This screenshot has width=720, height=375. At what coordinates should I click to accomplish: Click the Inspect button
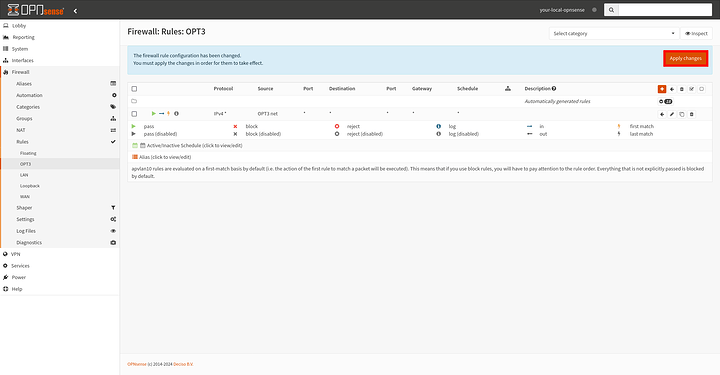(697, 34)
